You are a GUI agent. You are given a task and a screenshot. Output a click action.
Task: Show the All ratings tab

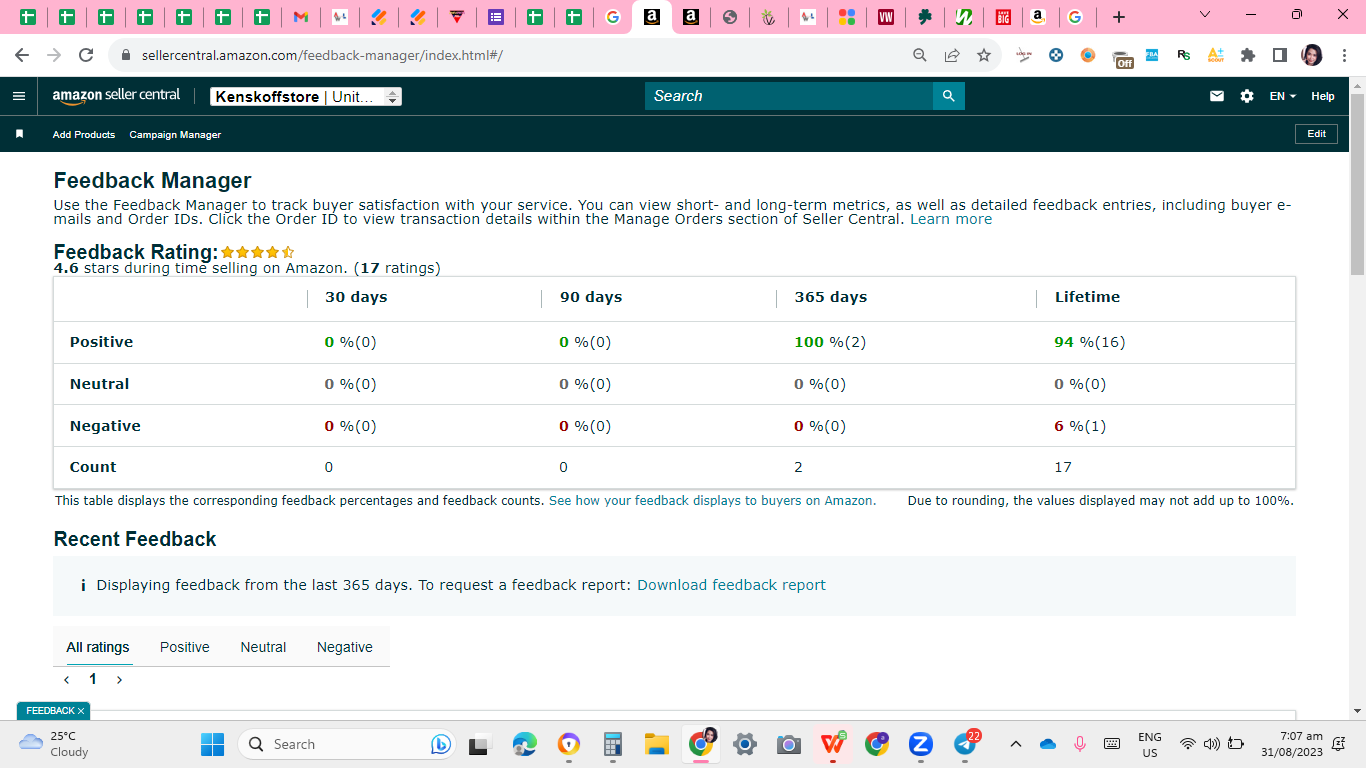coord(98,647)
